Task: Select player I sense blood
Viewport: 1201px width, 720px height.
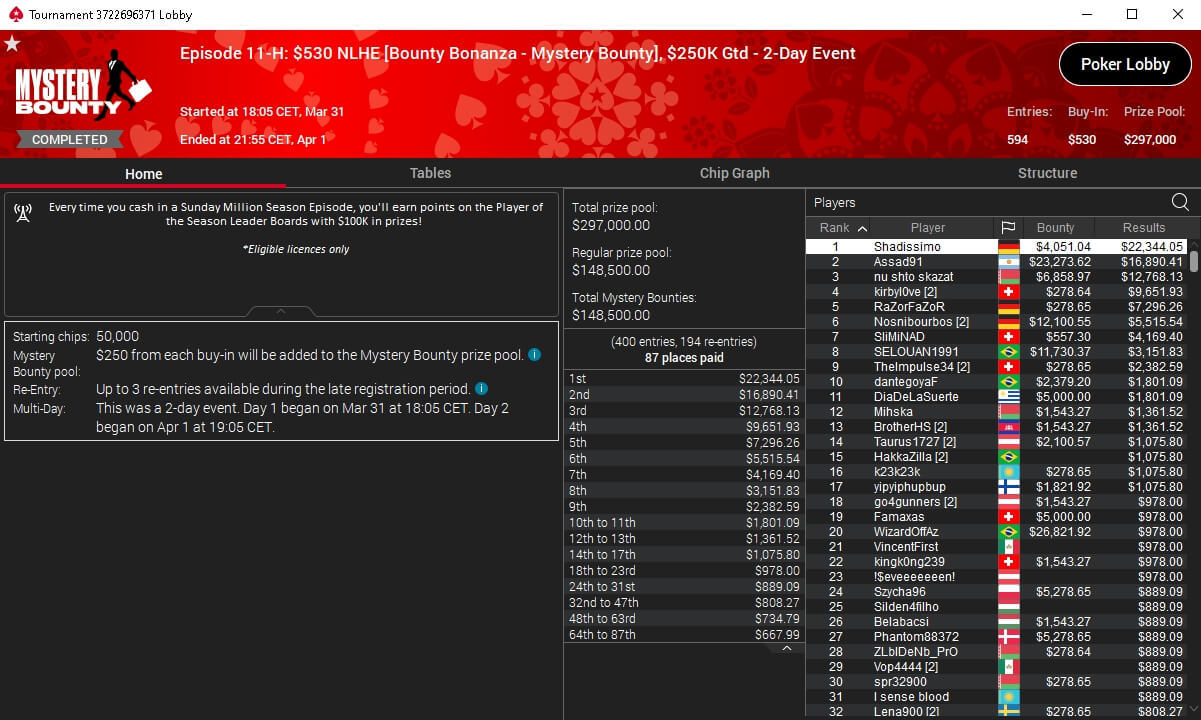Action: coord(997,697)
